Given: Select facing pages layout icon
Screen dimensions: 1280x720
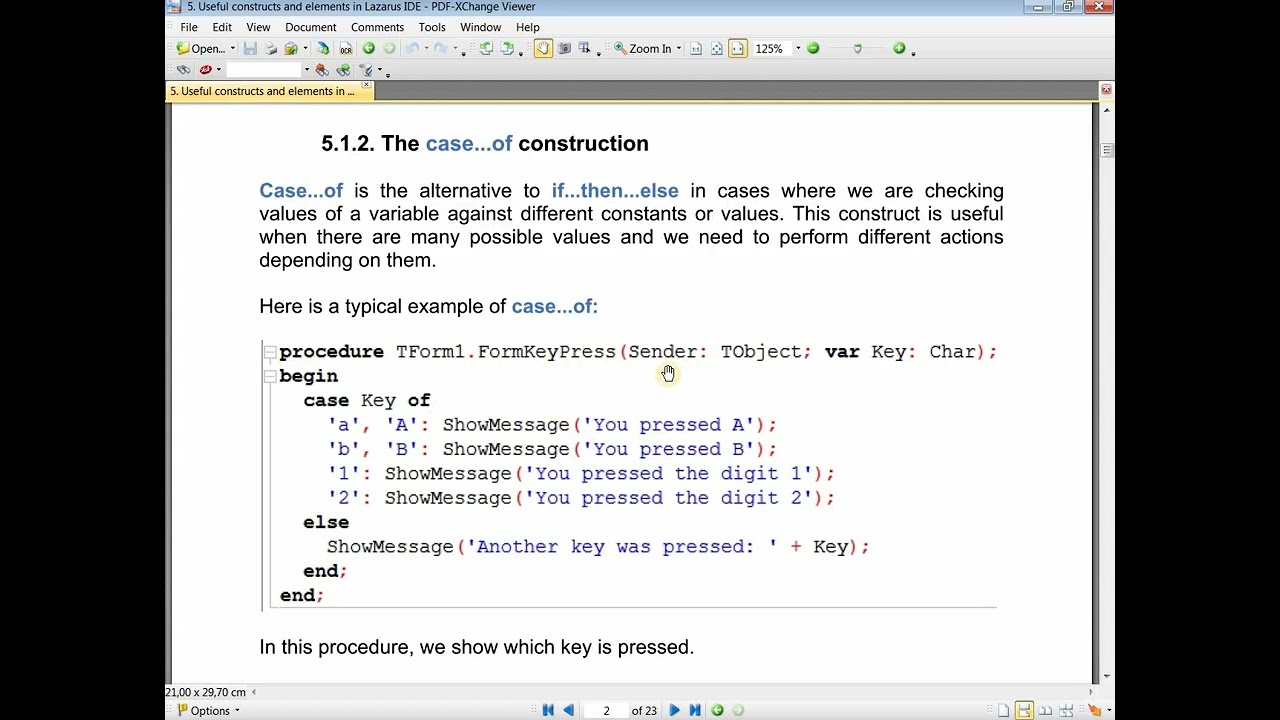Looking at the screenshot, I should tap(1045, 710).
